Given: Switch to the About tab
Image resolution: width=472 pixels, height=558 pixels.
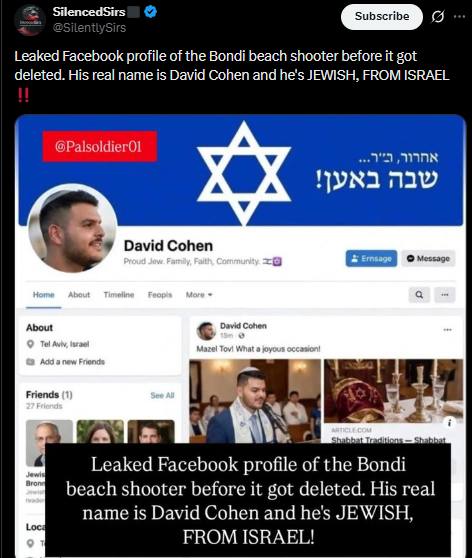Looking at the screenshot, I should [79, 295].
